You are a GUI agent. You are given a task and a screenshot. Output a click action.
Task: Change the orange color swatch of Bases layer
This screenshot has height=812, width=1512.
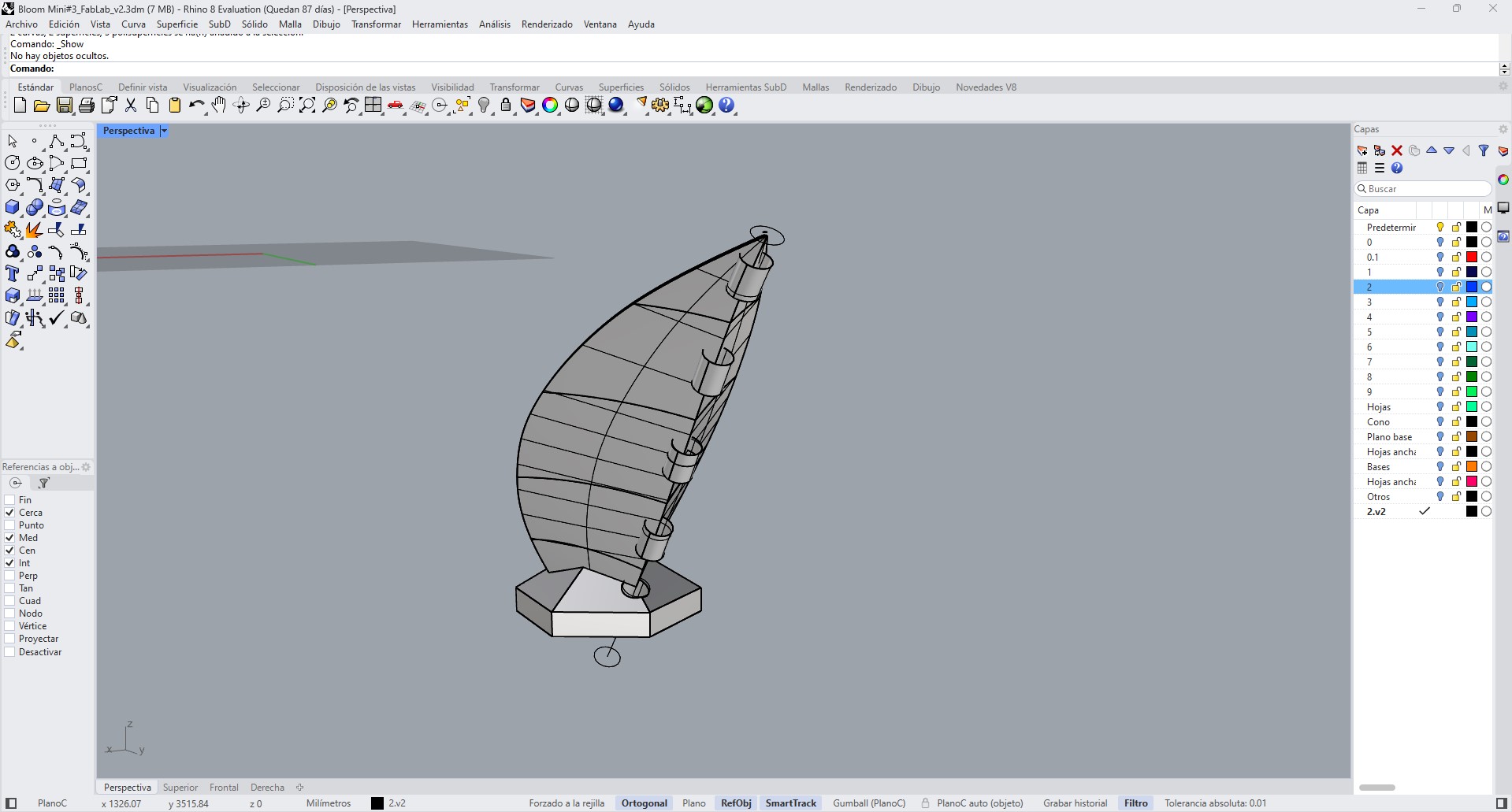[x=1471, y=467]
